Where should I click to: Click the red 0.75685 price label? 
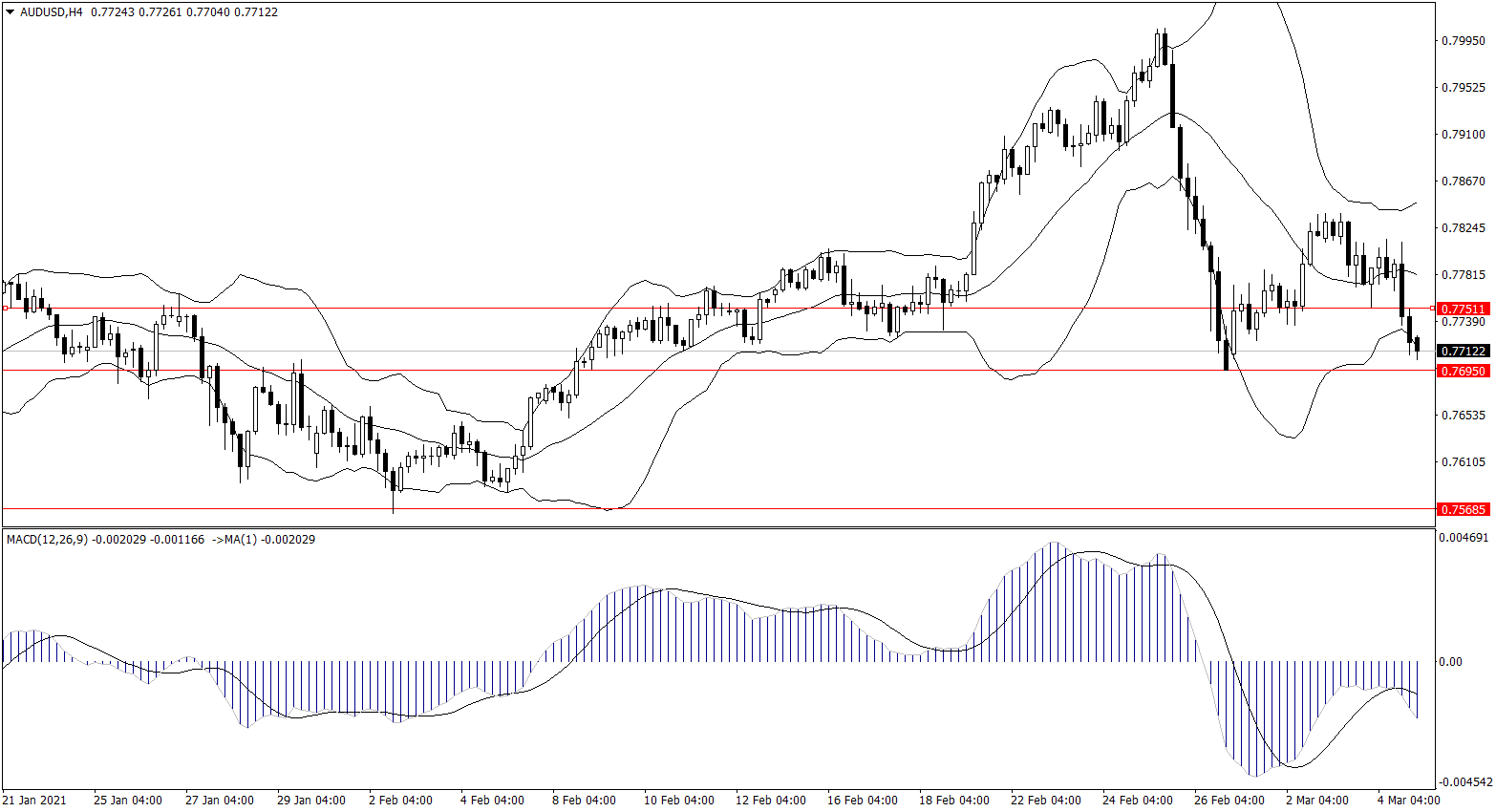(x=1463, y=509)
